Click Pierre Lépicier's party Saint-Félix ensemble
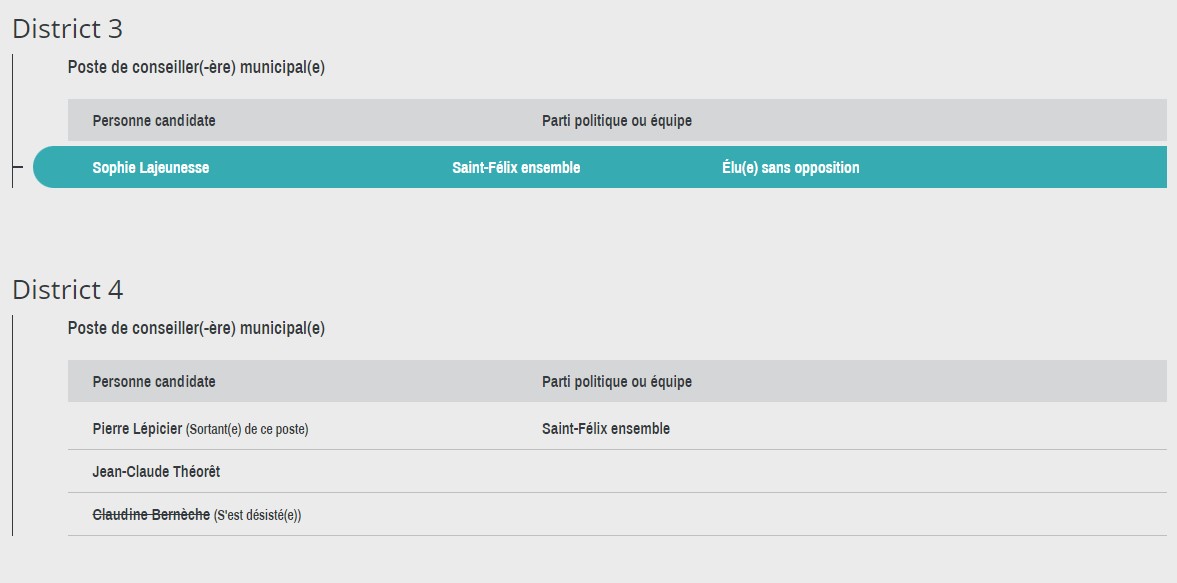 coord(606,428)
